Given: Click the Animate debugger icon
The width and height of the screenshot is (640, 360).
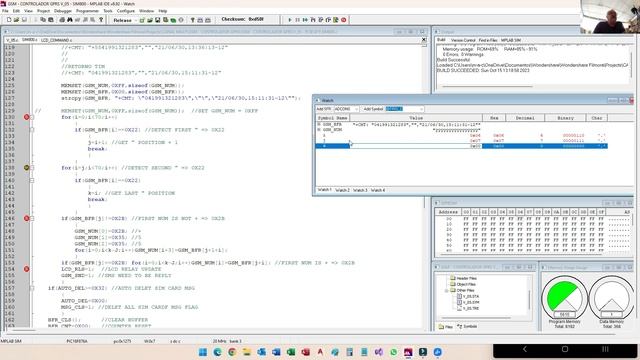Looking at the screenshot, I should 305,20.
